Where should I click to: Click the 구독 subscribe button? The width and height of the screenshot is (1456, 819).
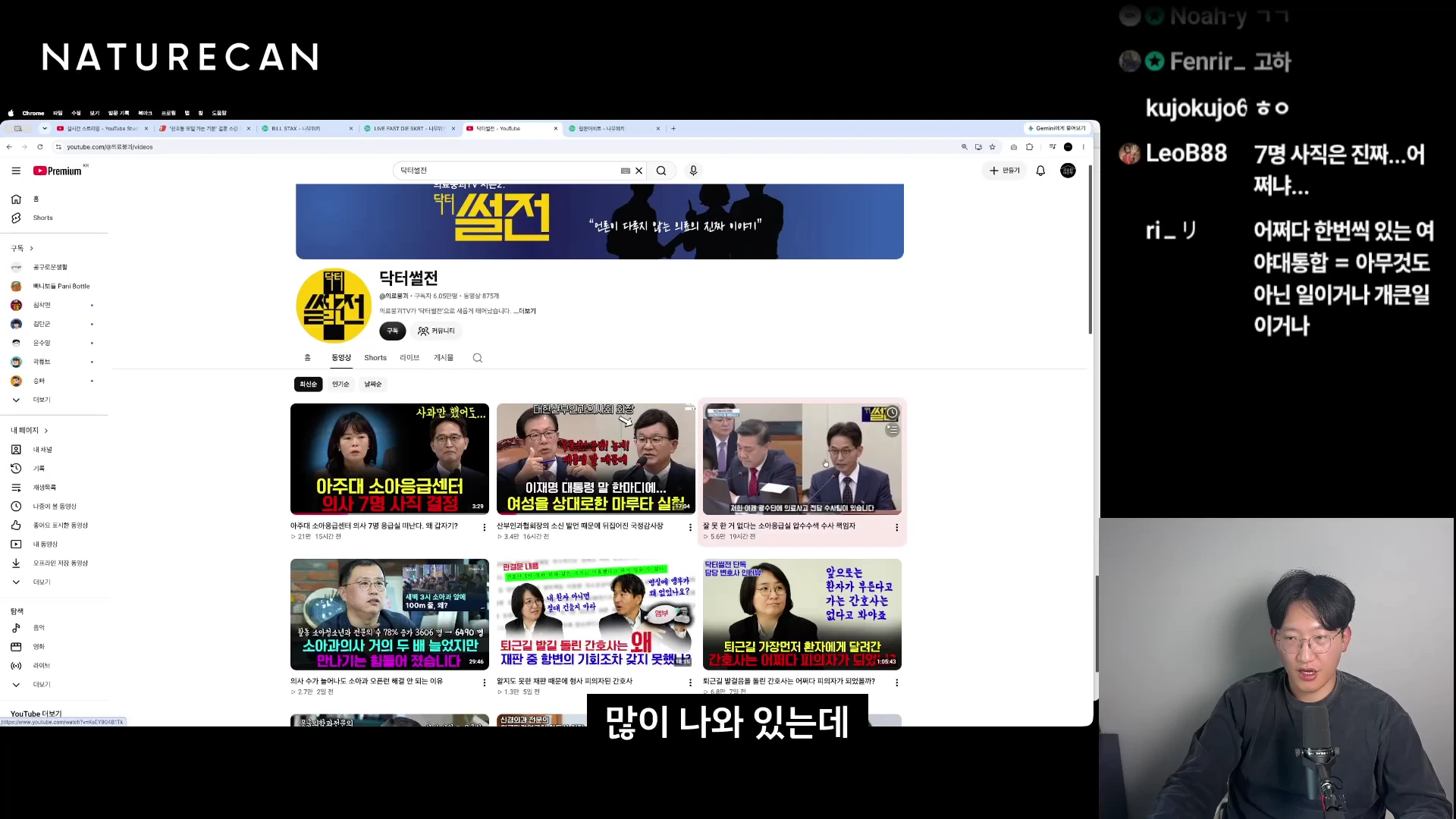393,331
